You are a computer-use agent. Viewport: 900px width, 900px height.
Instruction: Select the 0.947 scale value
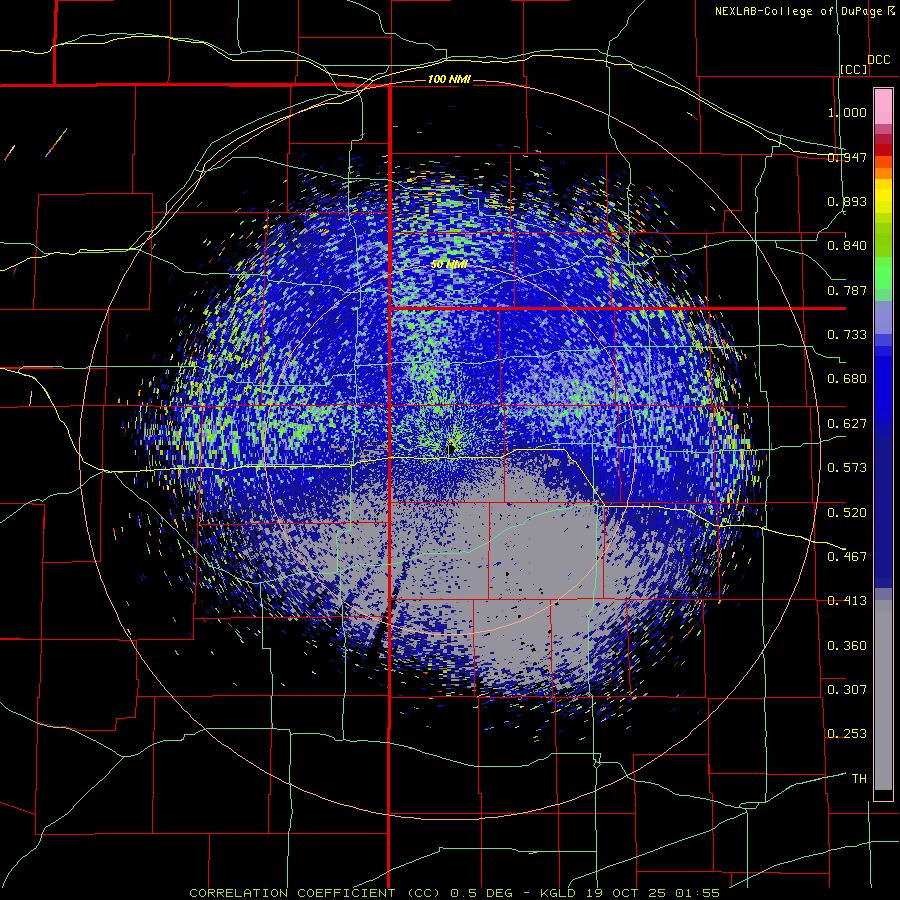[x=847, y=157]
